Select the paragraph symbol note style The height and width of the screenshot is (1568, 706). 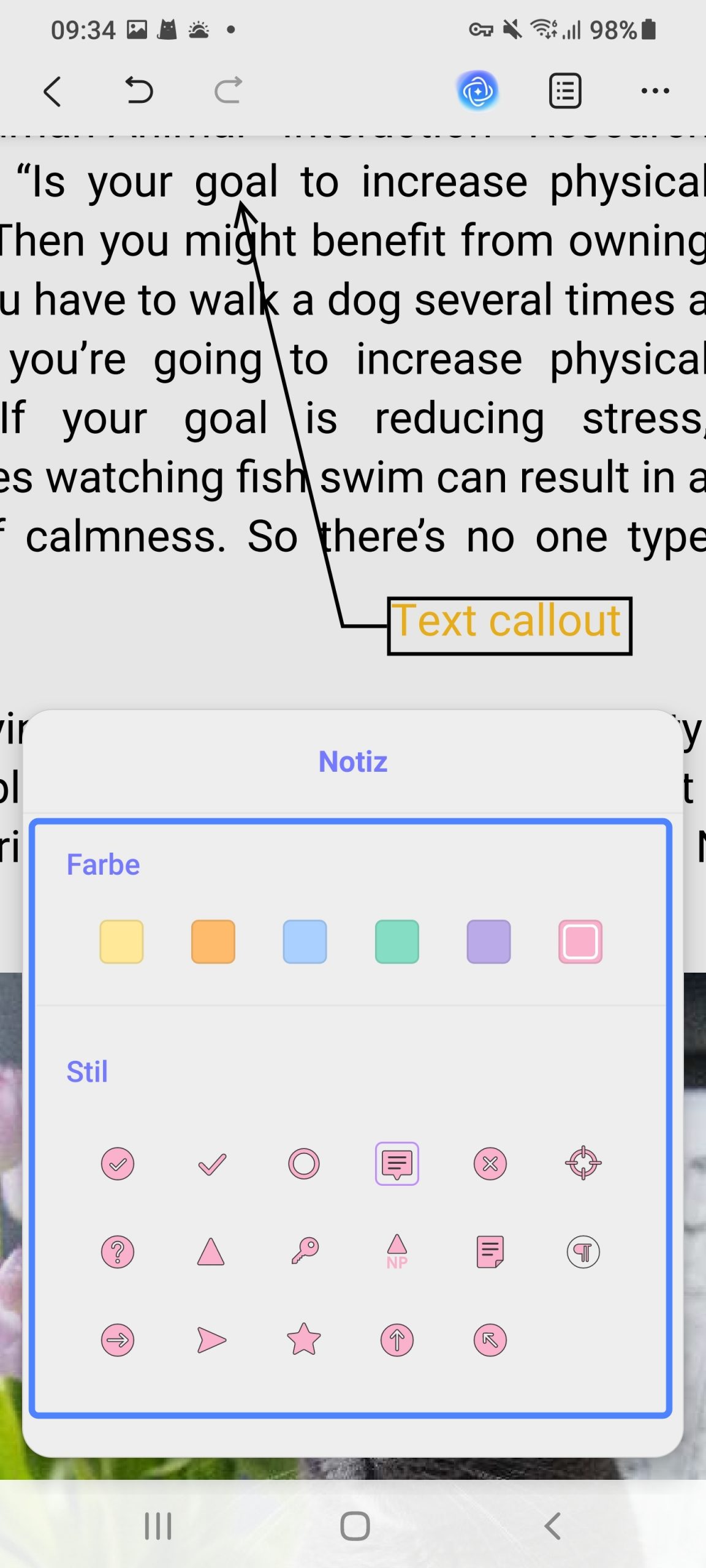pyautogui.click(x=583, y=1251)
